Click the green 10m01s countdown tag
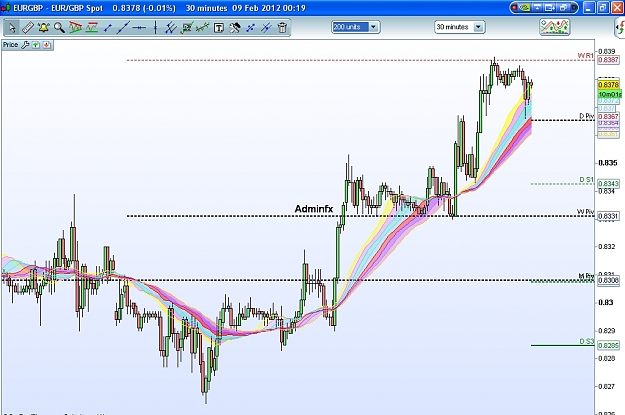The image size is (625, 415). point(609,94)
